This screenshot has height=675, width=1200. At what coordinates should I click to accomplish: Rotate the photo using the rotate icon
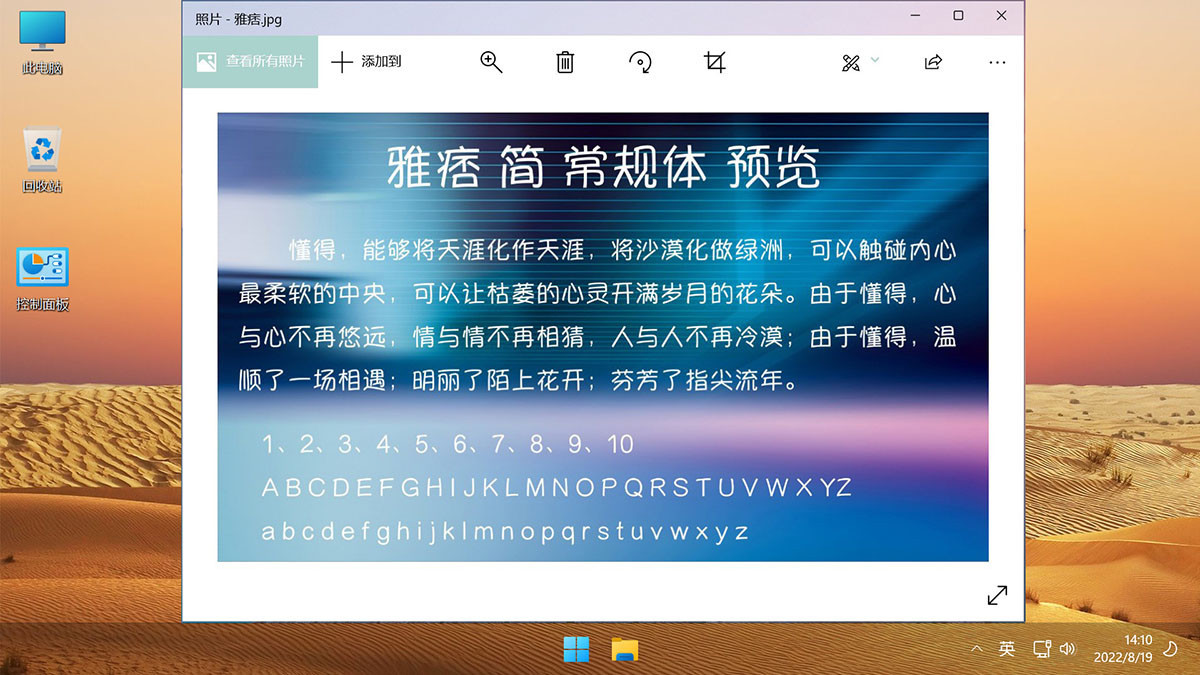[x=640, y=62]
